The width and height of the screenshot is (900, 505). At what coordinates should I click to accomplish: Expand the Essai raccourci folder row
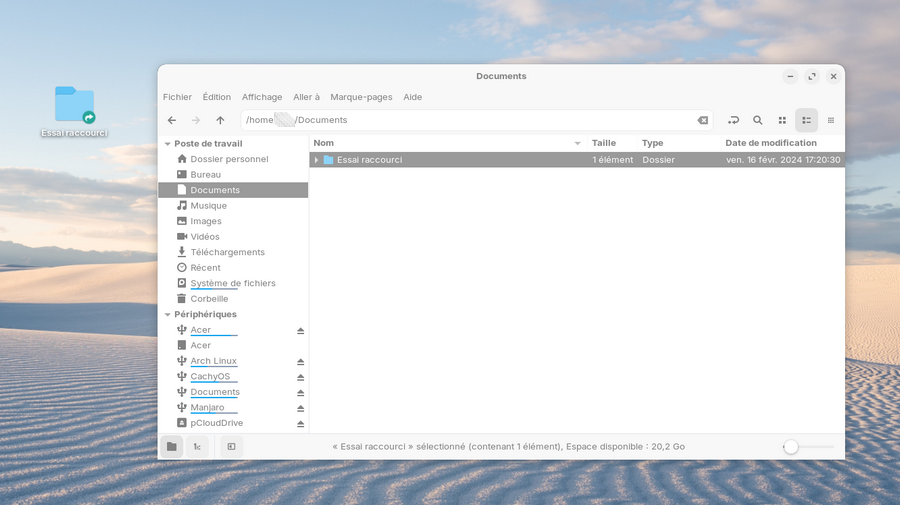click(x=316, y=160)
